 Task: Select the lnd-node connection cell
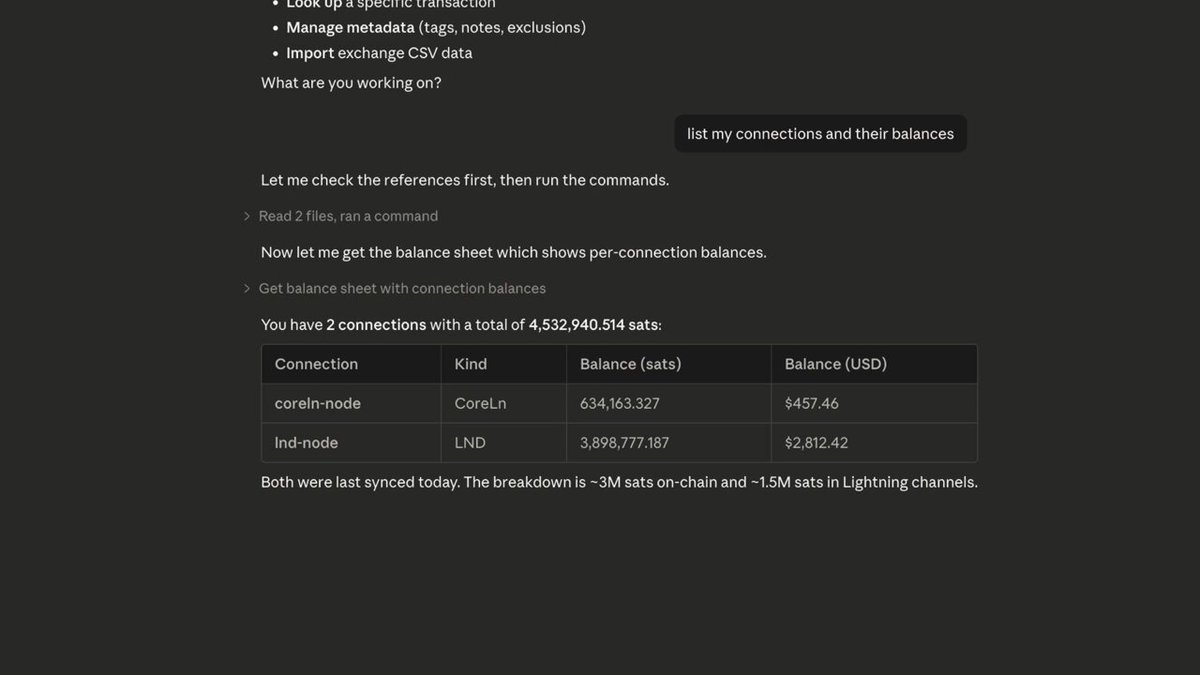[351, 442]
